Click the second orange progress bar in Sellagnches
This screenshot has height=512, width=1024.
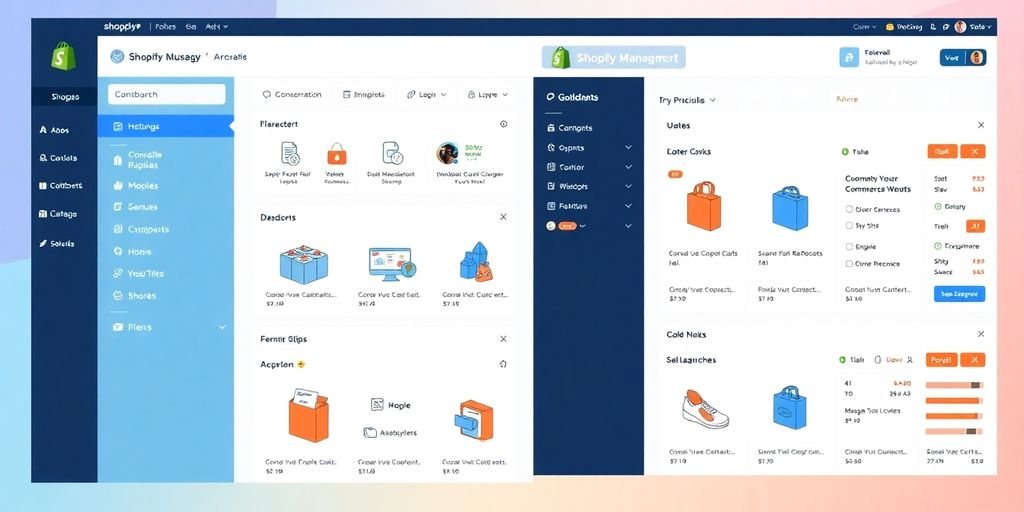(954, 401)
